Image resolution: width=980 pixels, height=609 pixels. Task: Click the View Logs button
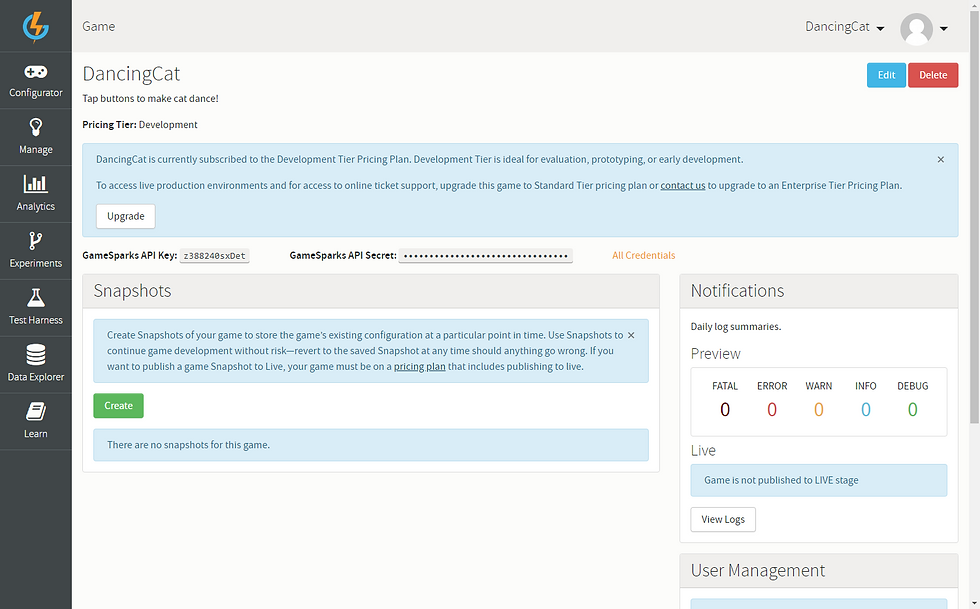point(722,520)
